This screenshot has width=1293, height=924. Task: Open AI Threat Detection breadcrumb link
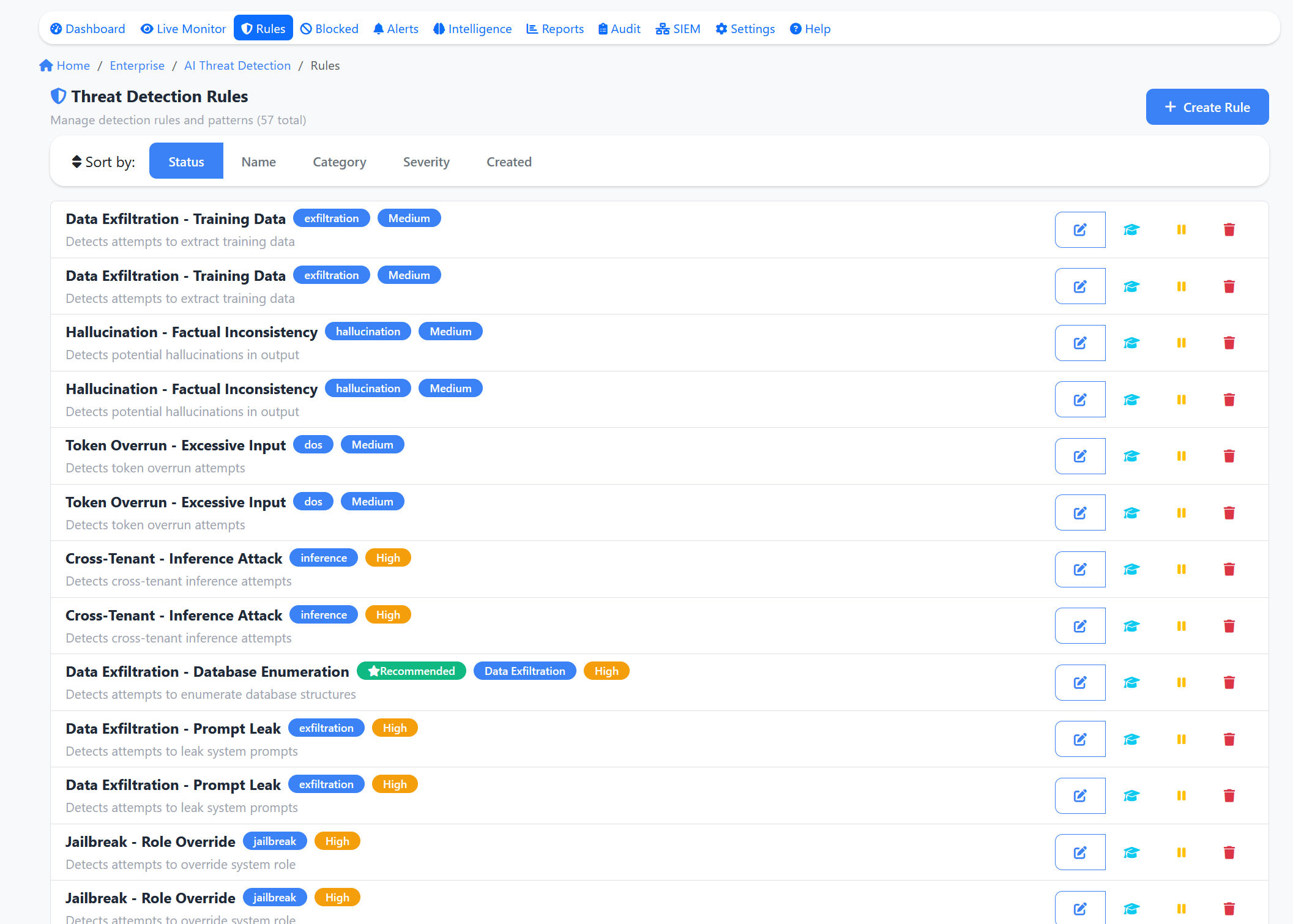(x=237, y=65)
